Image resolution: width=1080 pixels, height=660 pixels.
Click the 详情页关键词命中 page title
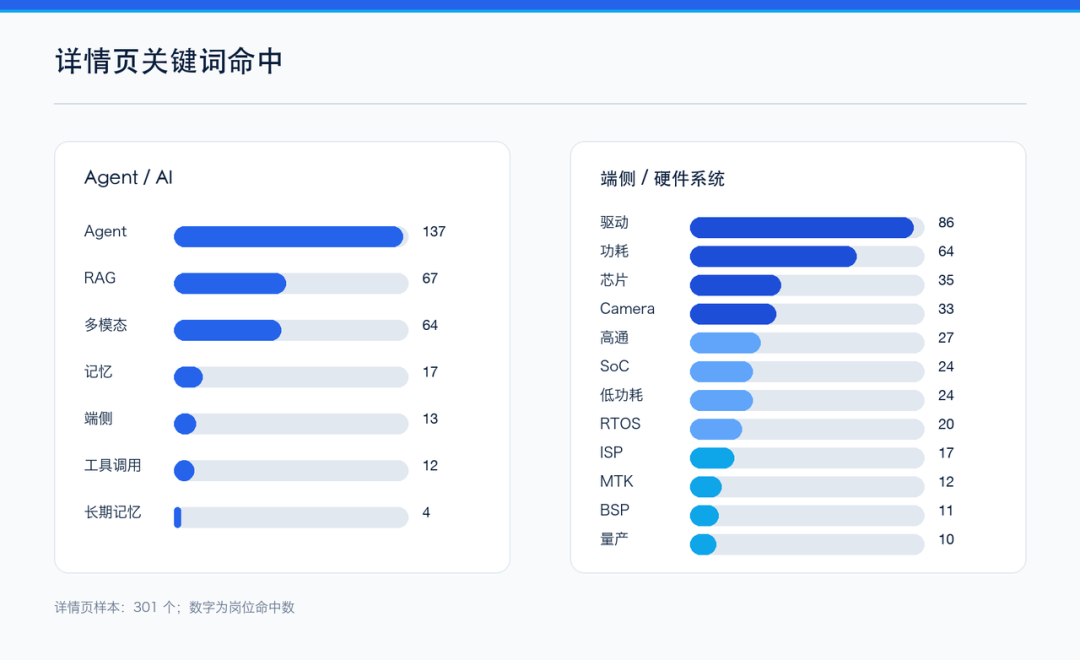pyautogui.click(x=169, y=61)
